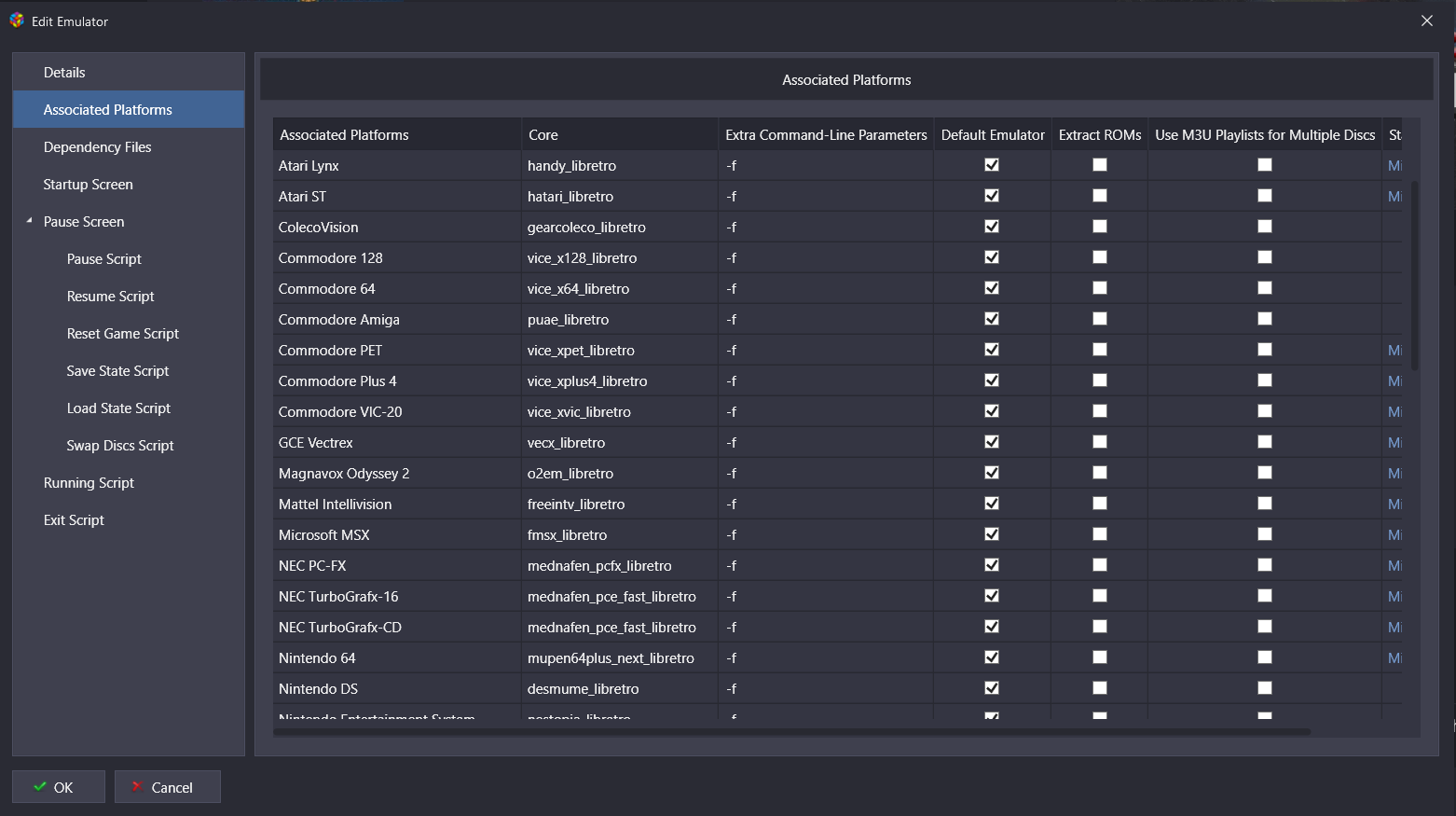
Task: Enable M3U Playlists for ColecoVision
Action: coord(1265,227)
